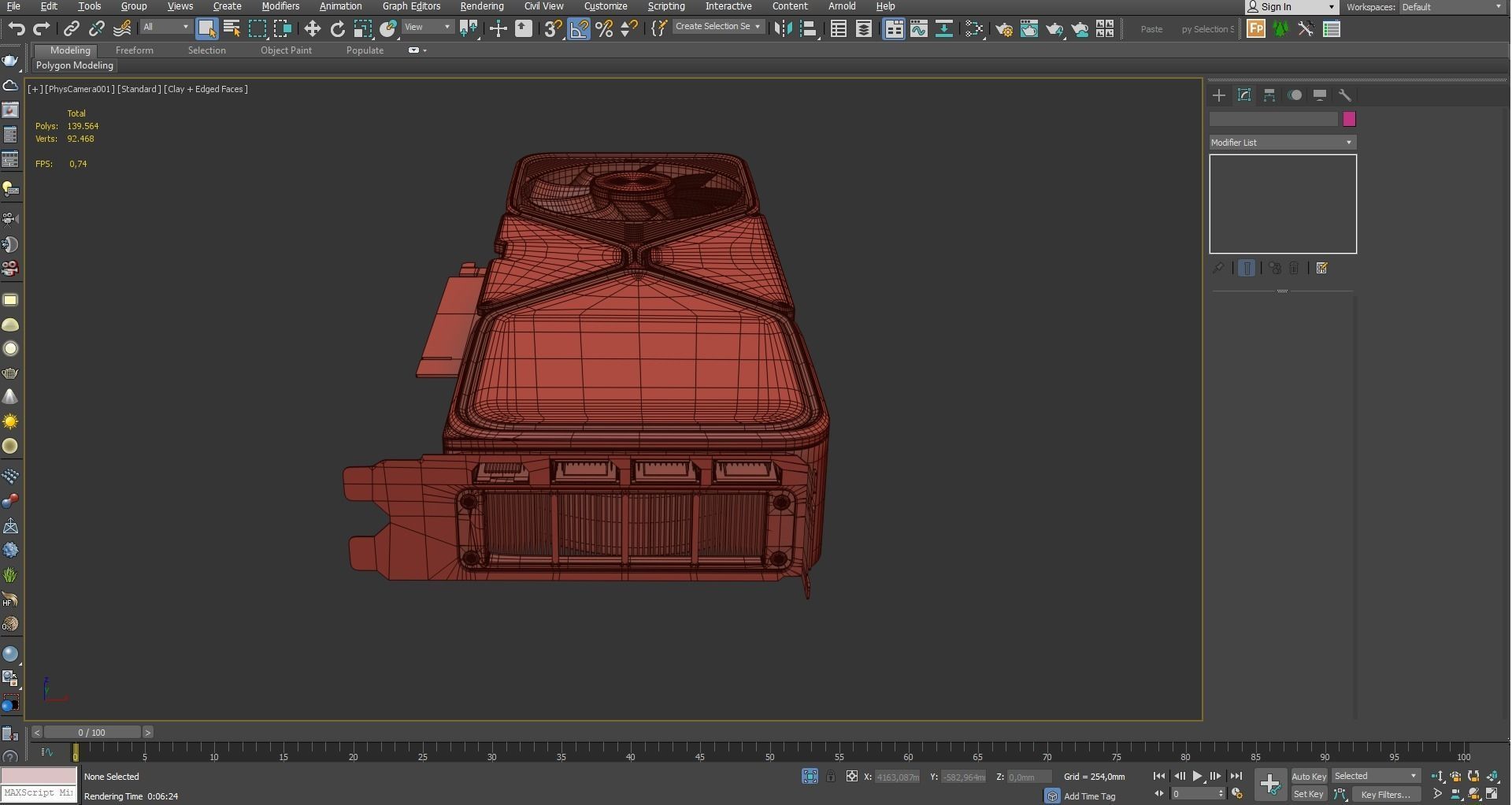
Task: Click the Select Object tool
Action: (x=206, y=29)
